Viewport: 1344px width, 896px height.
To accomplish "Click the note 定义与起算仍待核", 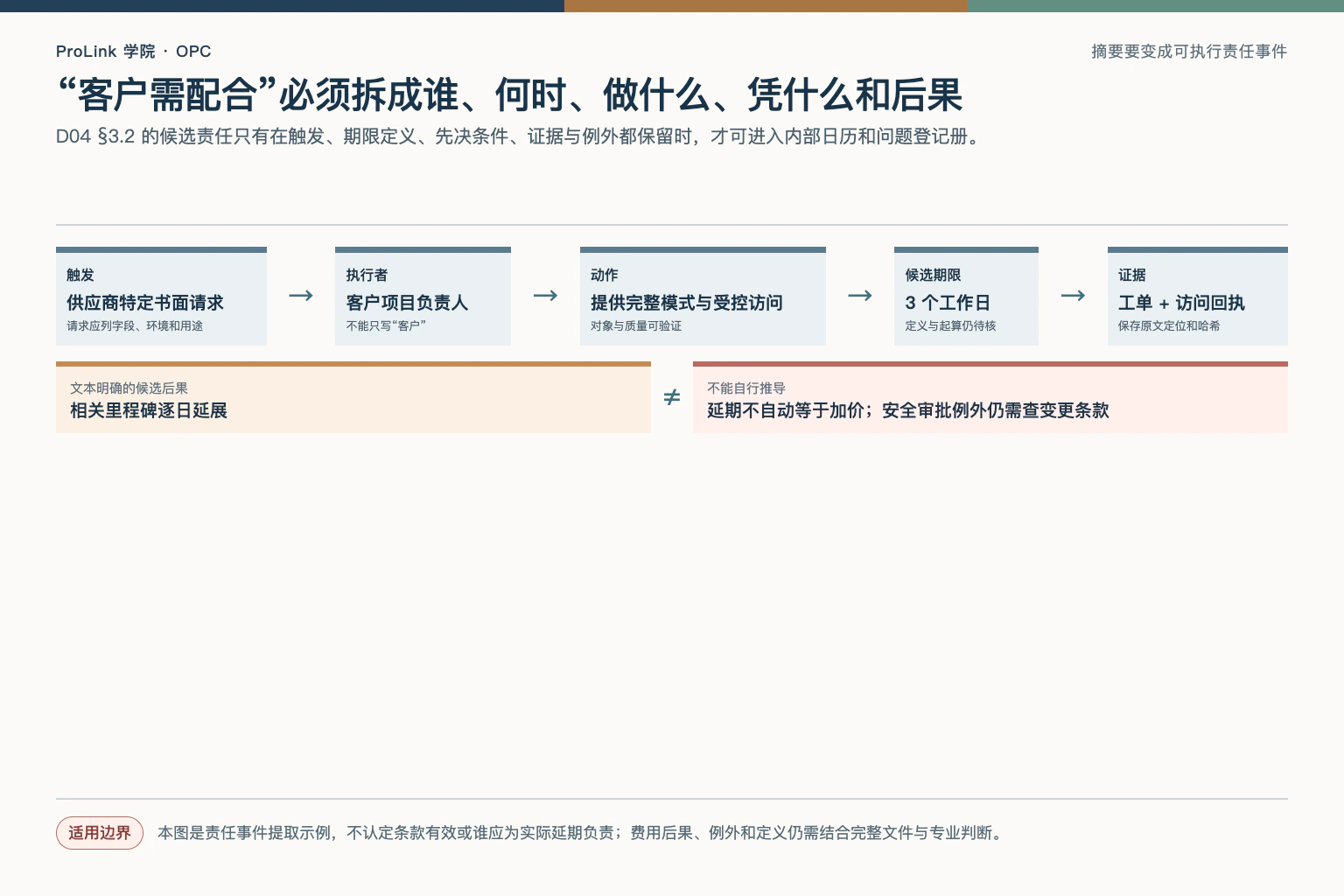I will (x=950, y=325).
